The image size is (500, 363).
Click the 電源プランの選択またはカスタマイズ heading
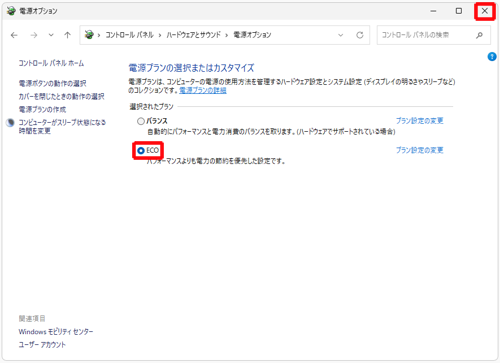tap(191, 68)
